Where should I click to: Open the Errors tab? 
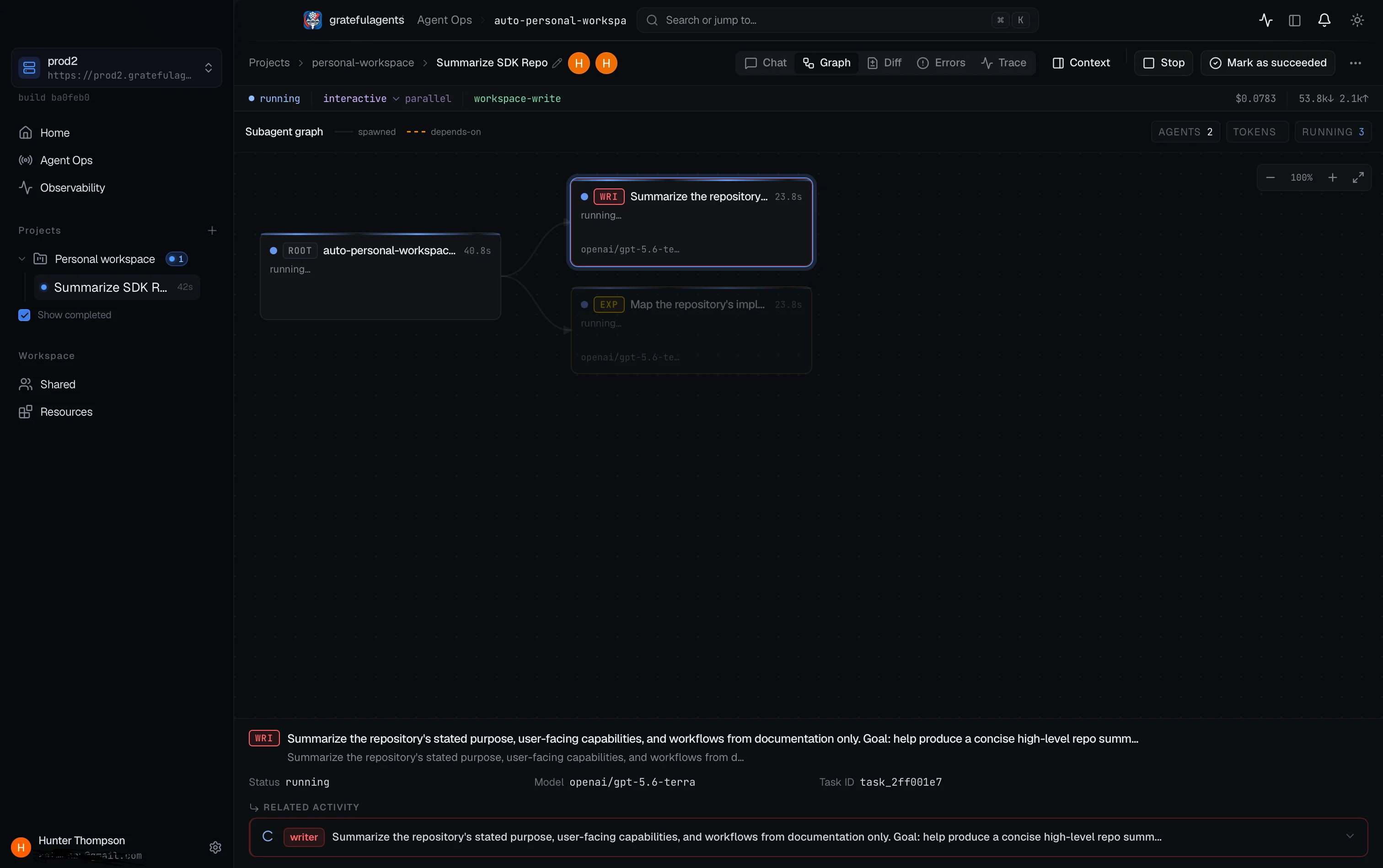pos(941,63)
